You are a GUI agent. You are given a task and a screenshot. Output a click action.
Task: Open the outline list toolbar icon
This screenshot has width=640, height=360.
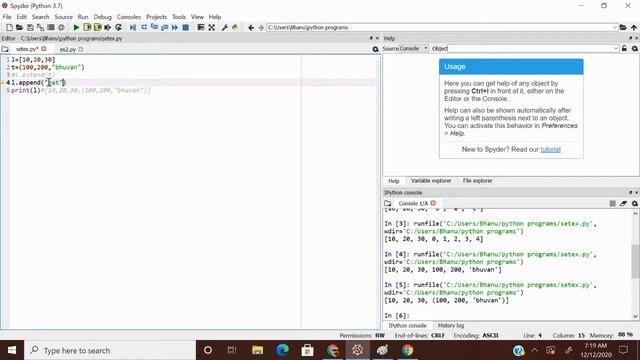(51, 27)
